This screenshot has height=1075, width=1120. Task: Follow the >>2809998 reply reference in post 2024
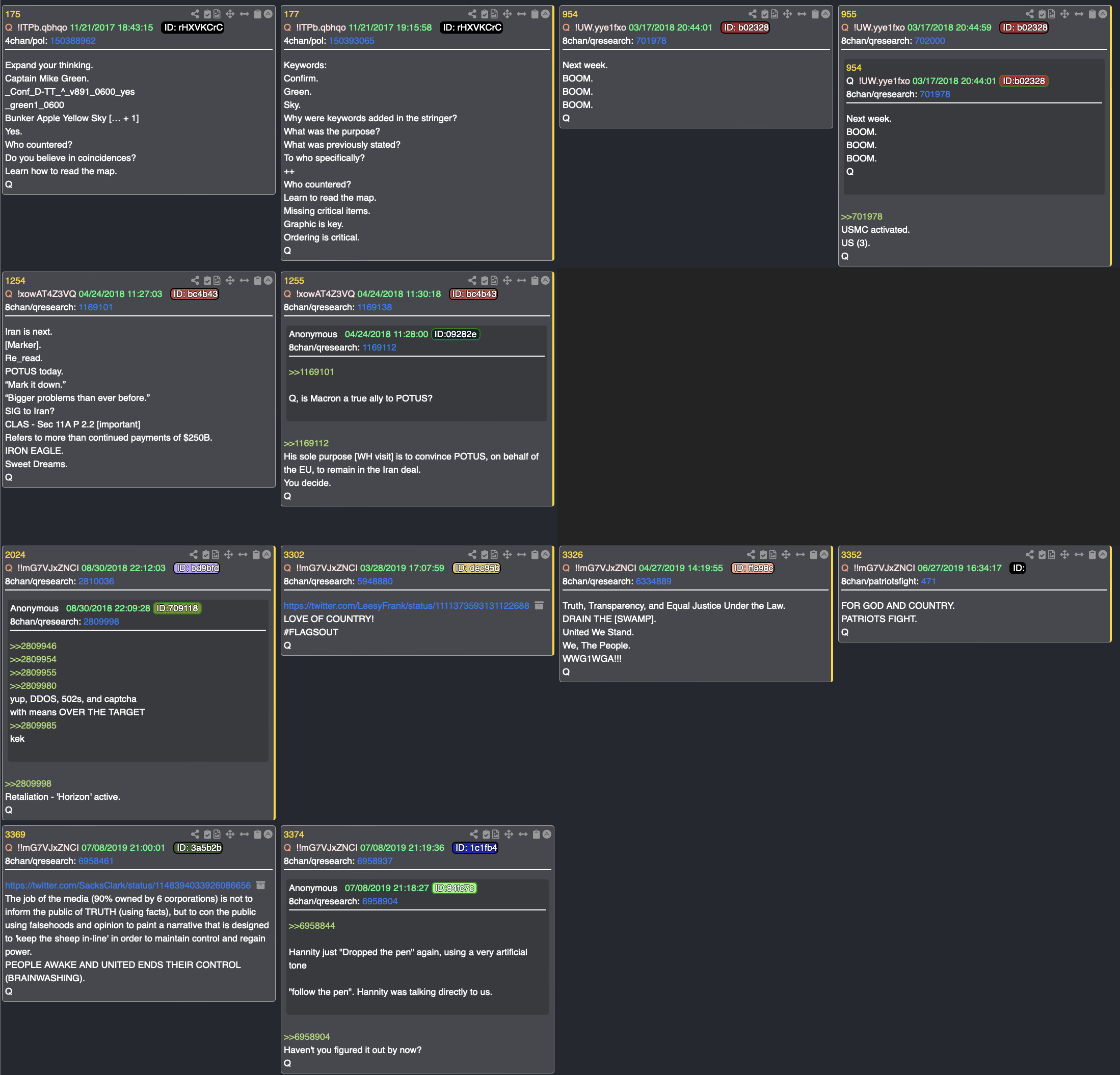point(28,784)
